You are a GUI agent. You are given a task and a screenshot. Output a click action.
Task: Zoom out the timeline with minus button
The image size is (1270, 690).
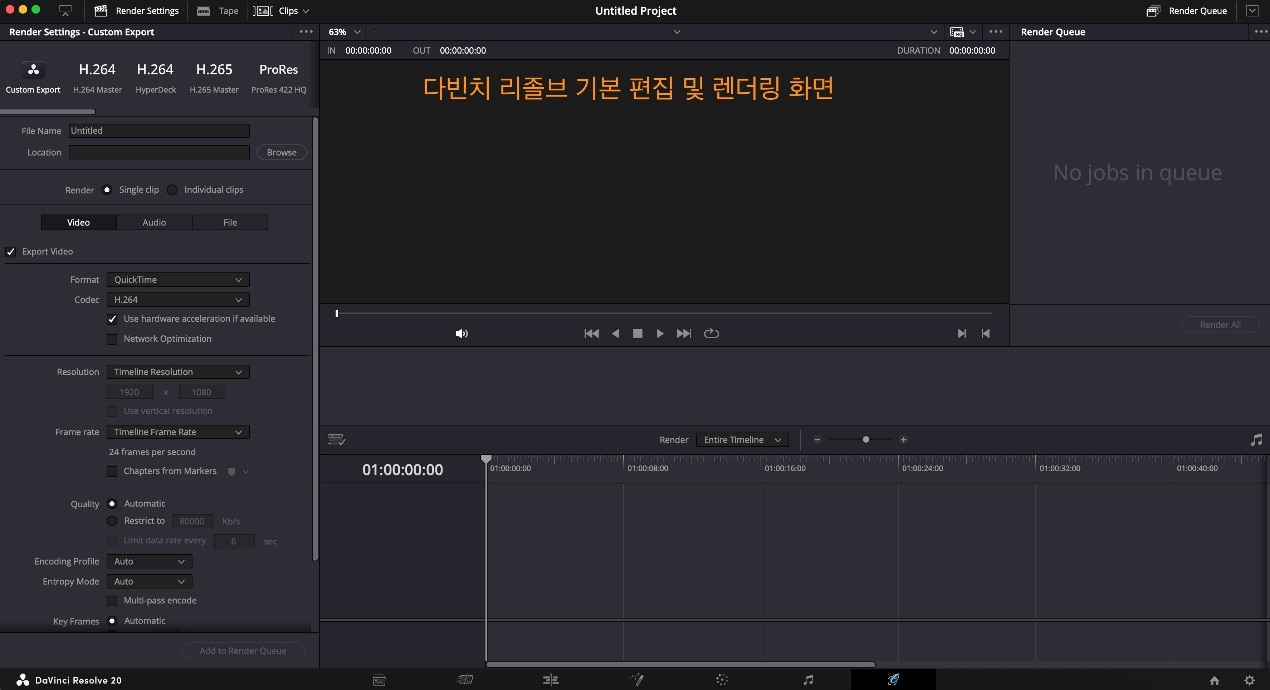click(817, 440)
